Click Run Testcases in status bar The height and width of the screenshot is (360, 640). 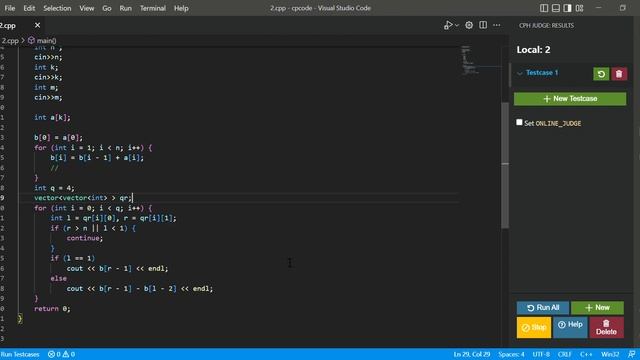[x=20, y=354]
